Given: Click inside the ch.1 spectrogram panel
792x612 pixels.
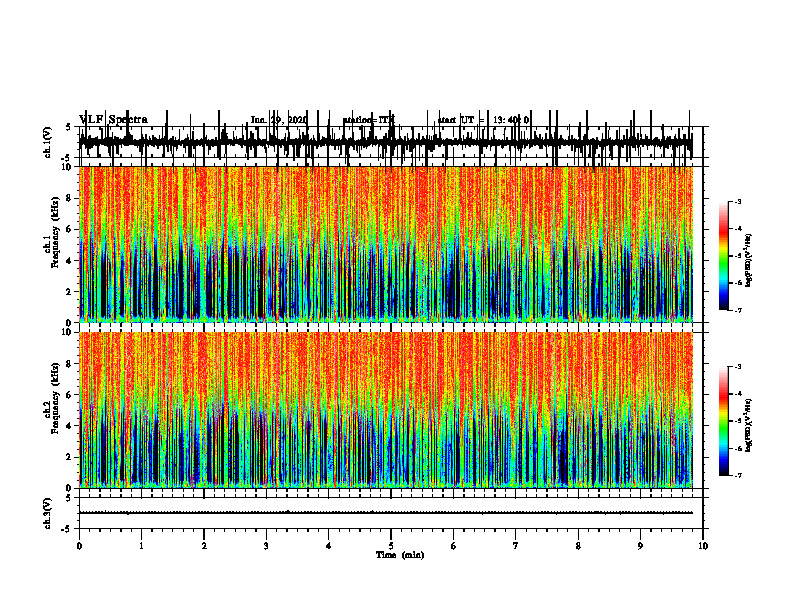Looking at the screenshot, I should [x=386, y=244].
